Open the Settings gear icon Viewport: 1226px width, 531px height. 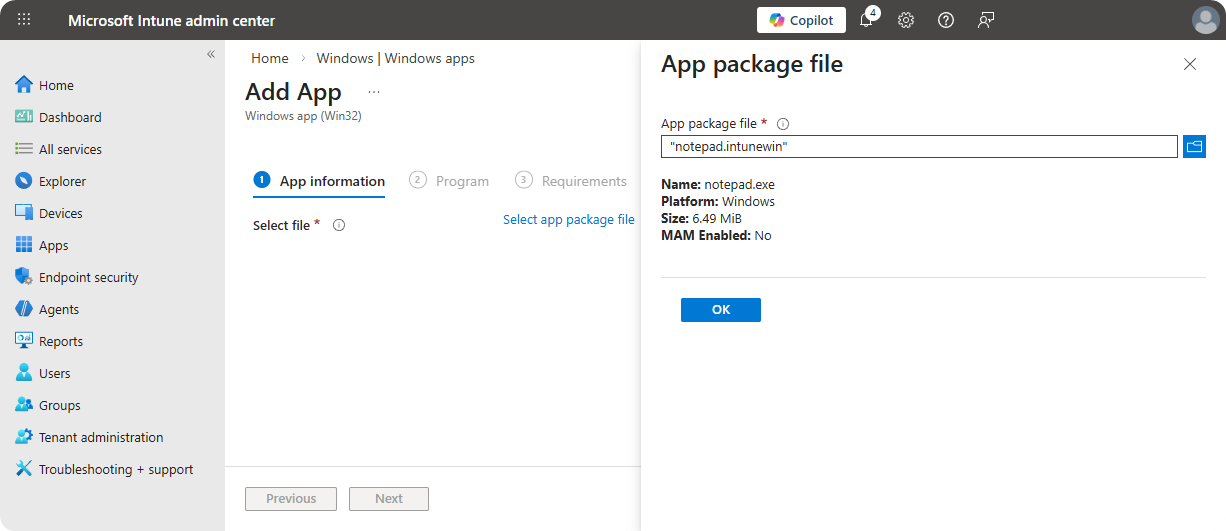click(906, 20)
